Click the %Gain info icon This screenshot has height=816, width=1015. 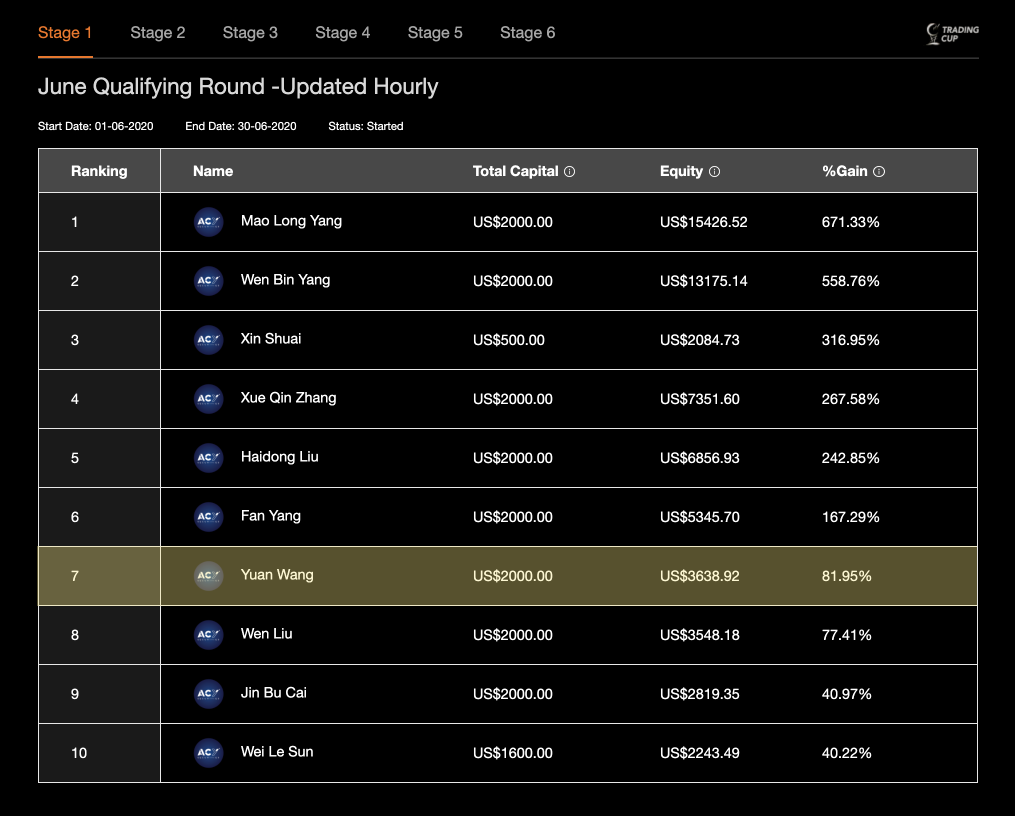point(879,171)
